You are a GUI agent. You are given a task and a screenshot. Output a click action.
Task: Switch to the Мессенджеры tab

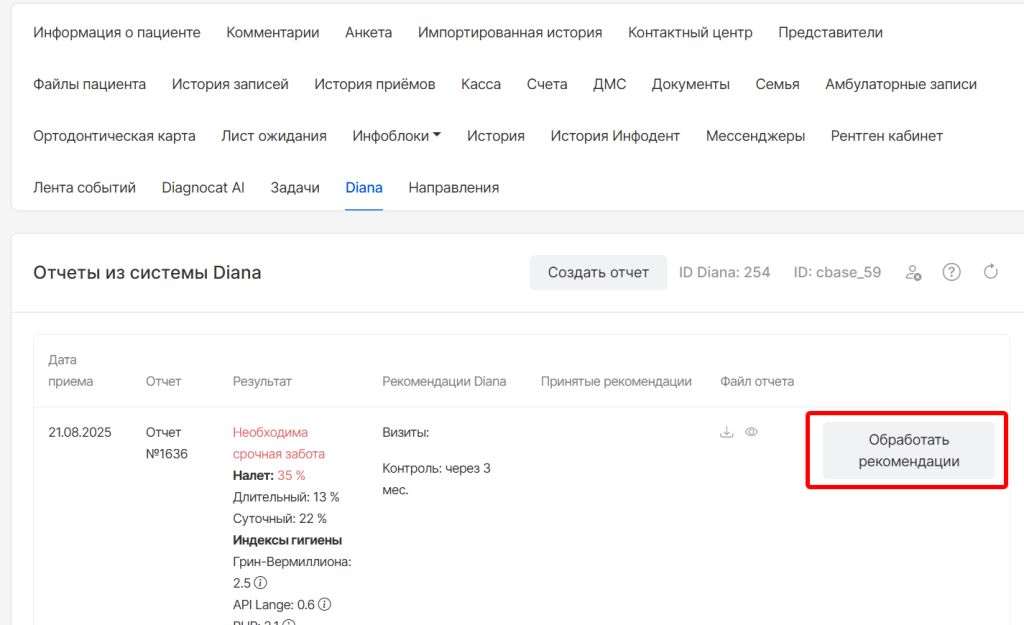click(755, 136)
